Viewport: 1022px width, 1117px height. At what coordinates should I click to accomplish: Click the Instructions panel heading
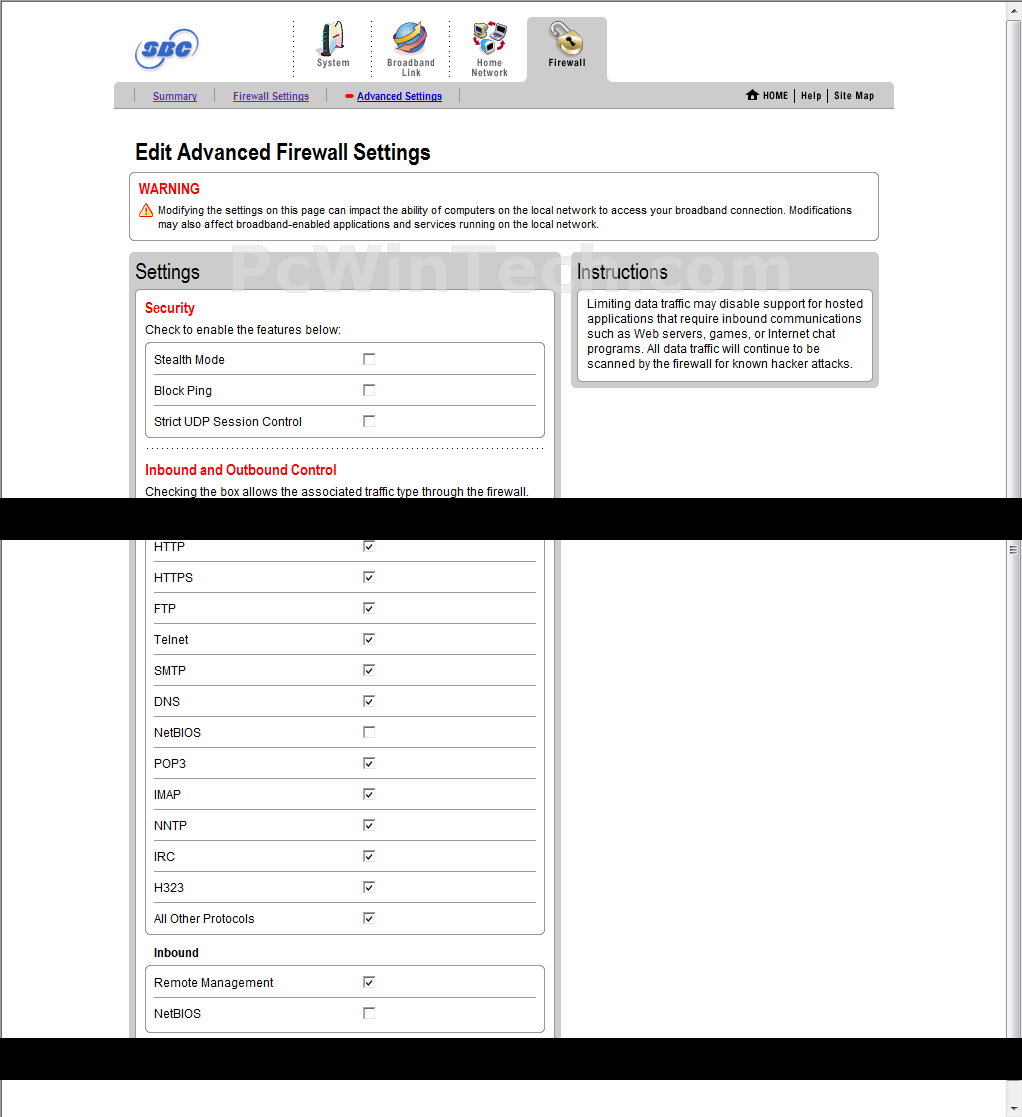pos(622,272)
